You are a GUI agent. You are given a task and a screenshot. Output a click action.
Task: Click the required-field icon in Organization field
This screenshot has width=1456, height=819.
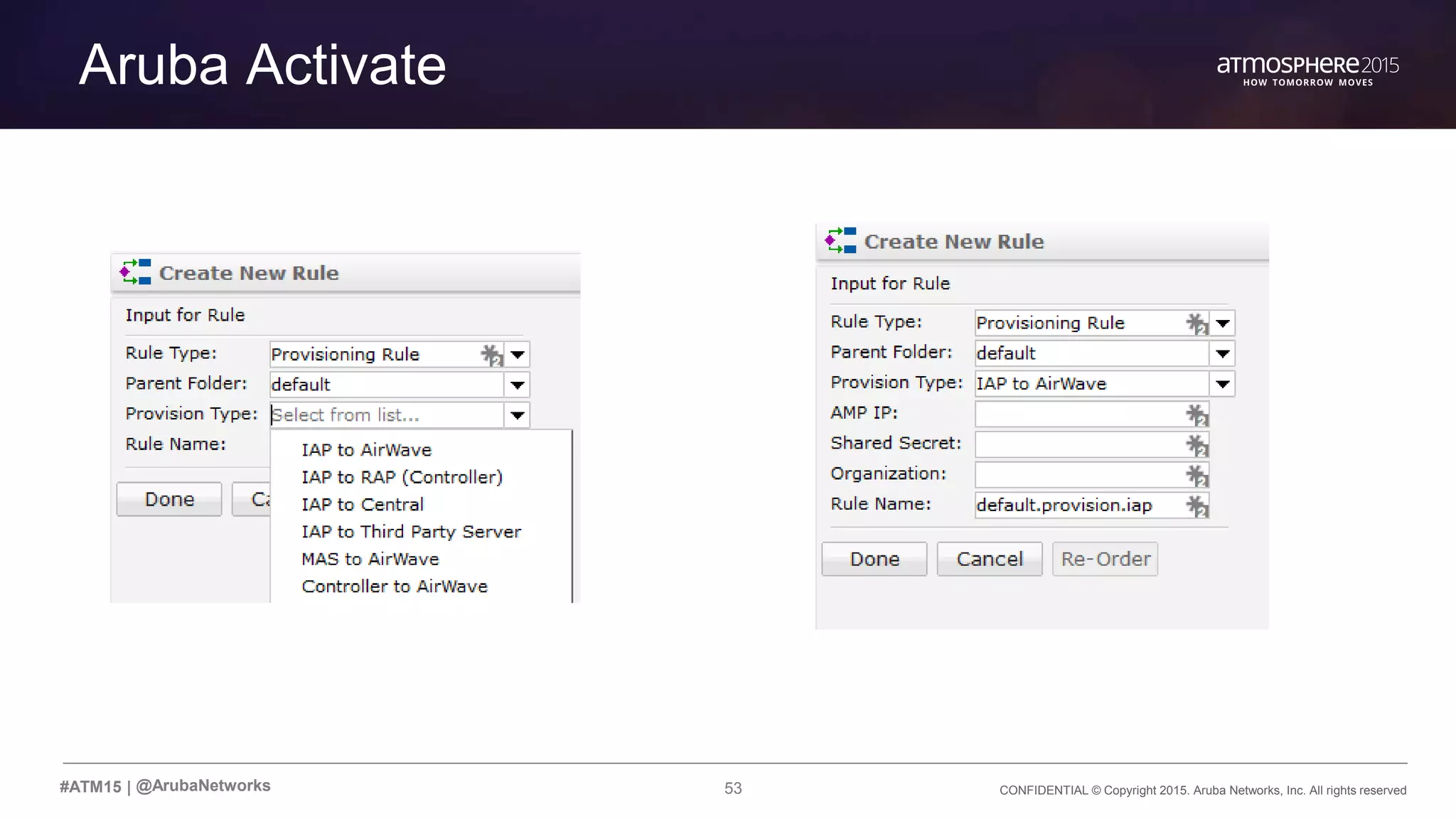(x=1197, y=475)
